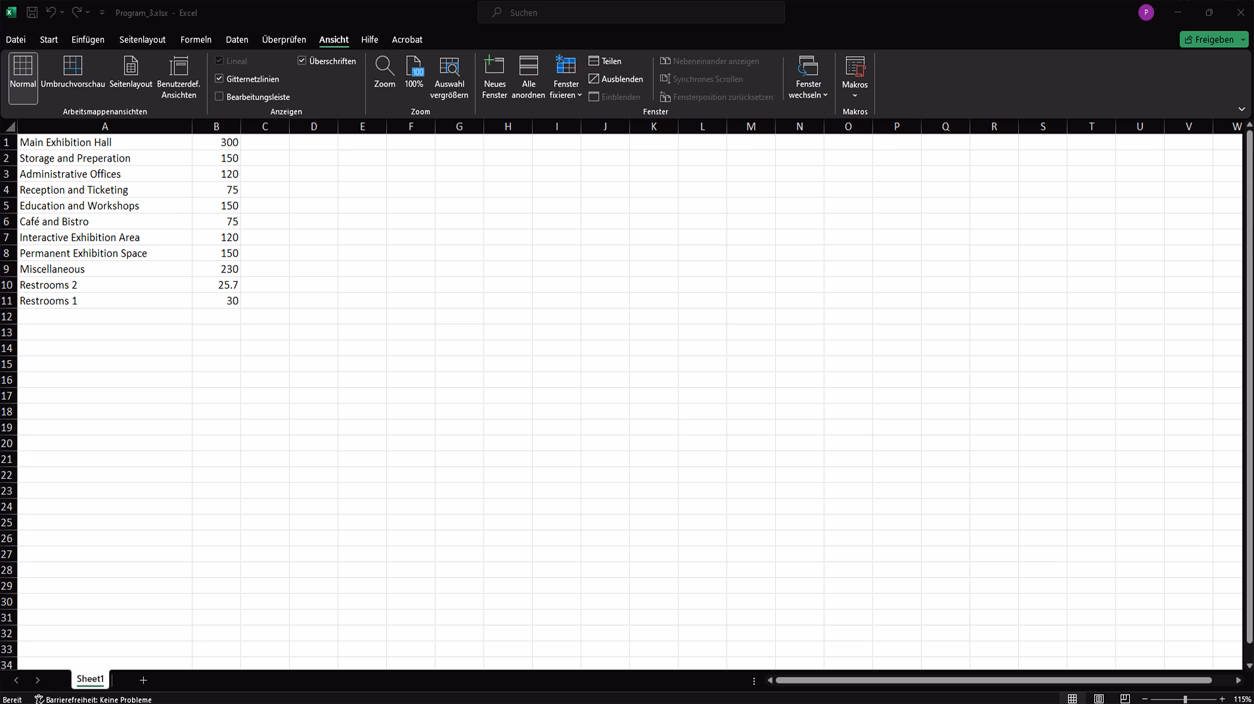Screen dimensions: 1254x704
Task: Enable the Bearbeitungsleiste checkbox
Action: pos(219,97)
